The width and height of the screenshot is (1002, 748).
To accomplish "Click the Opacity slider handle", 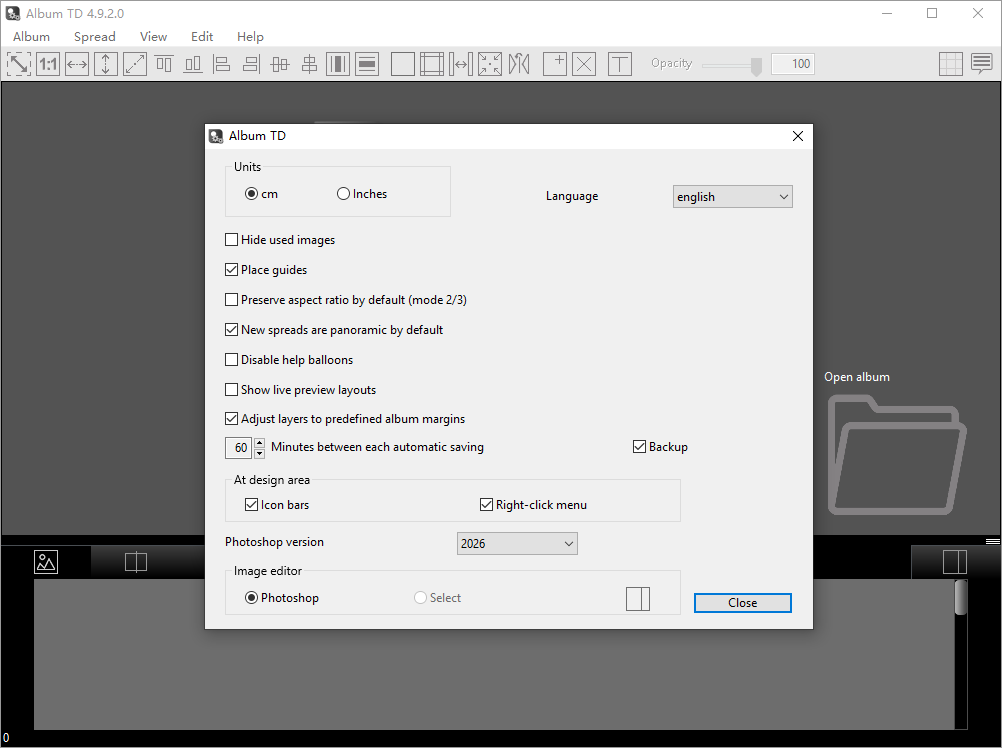I will [x=756, y=65].
